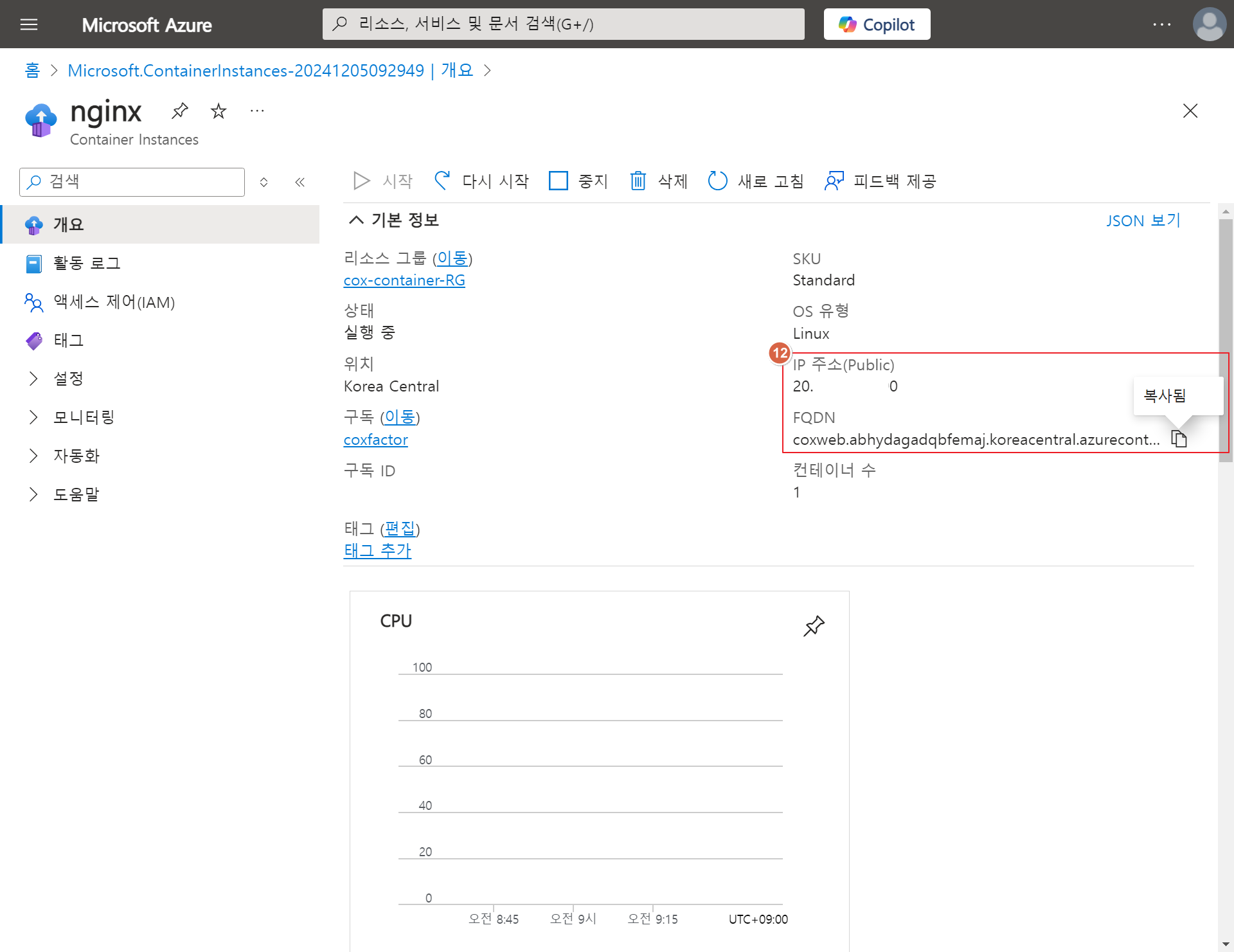Stop the container using 중지
The height and width of the screenshot is (952, 1234).
click(x=578, y=181)
